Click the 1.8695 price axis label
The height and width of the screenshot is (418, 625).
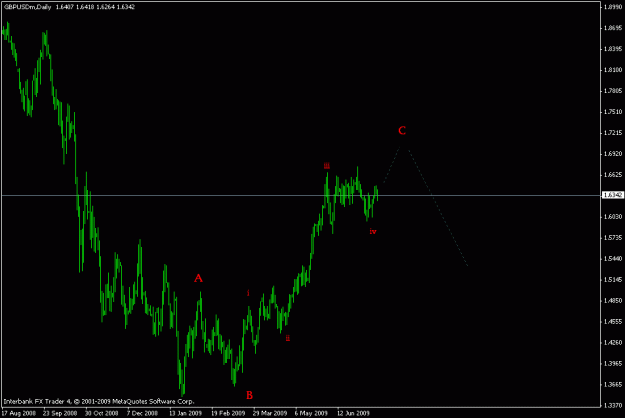[613, 28]
